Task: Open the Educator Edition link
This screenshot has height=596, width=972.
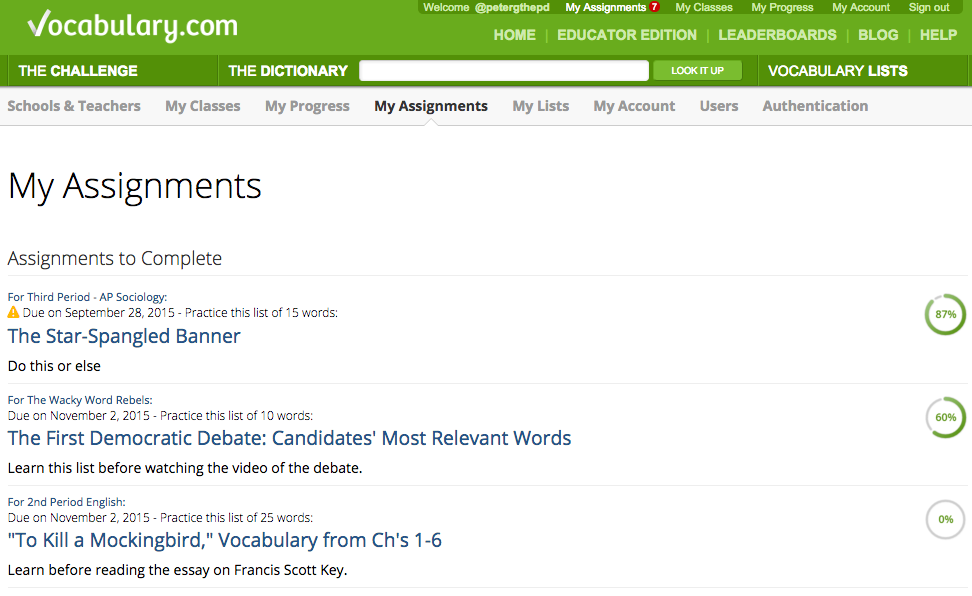Action: 627,35
